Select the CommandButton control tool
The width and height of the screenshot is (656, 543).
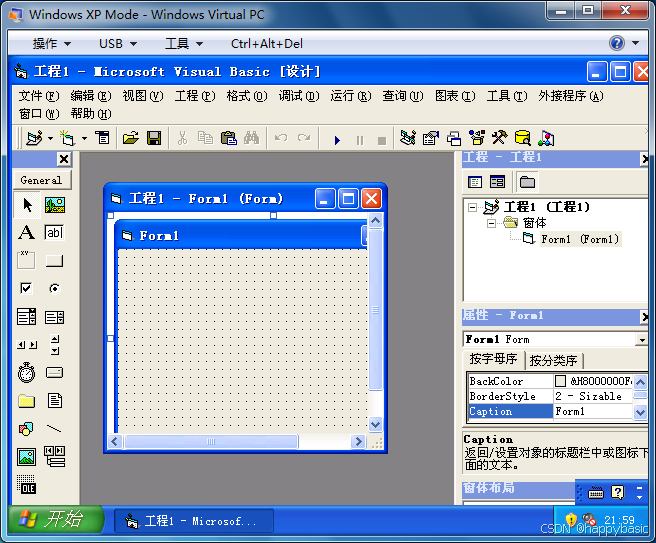coord(54,261)
